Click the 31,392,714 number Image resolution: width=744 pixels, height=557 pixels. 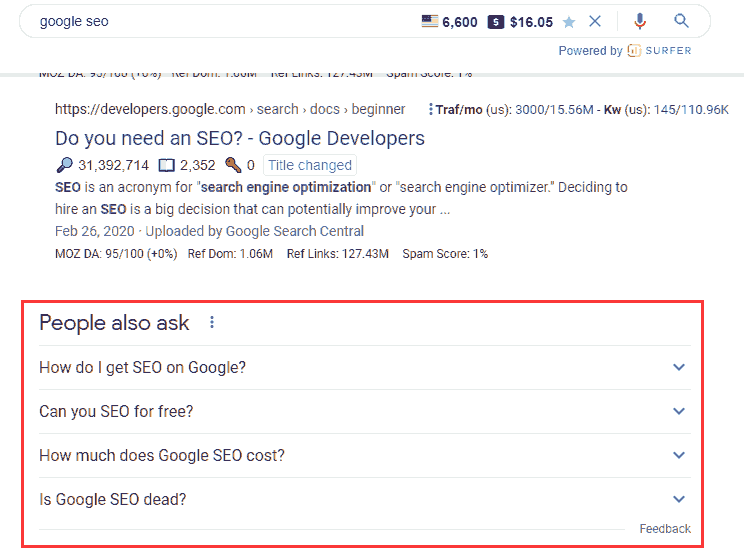pyautogui.click(x=113, y=165)
